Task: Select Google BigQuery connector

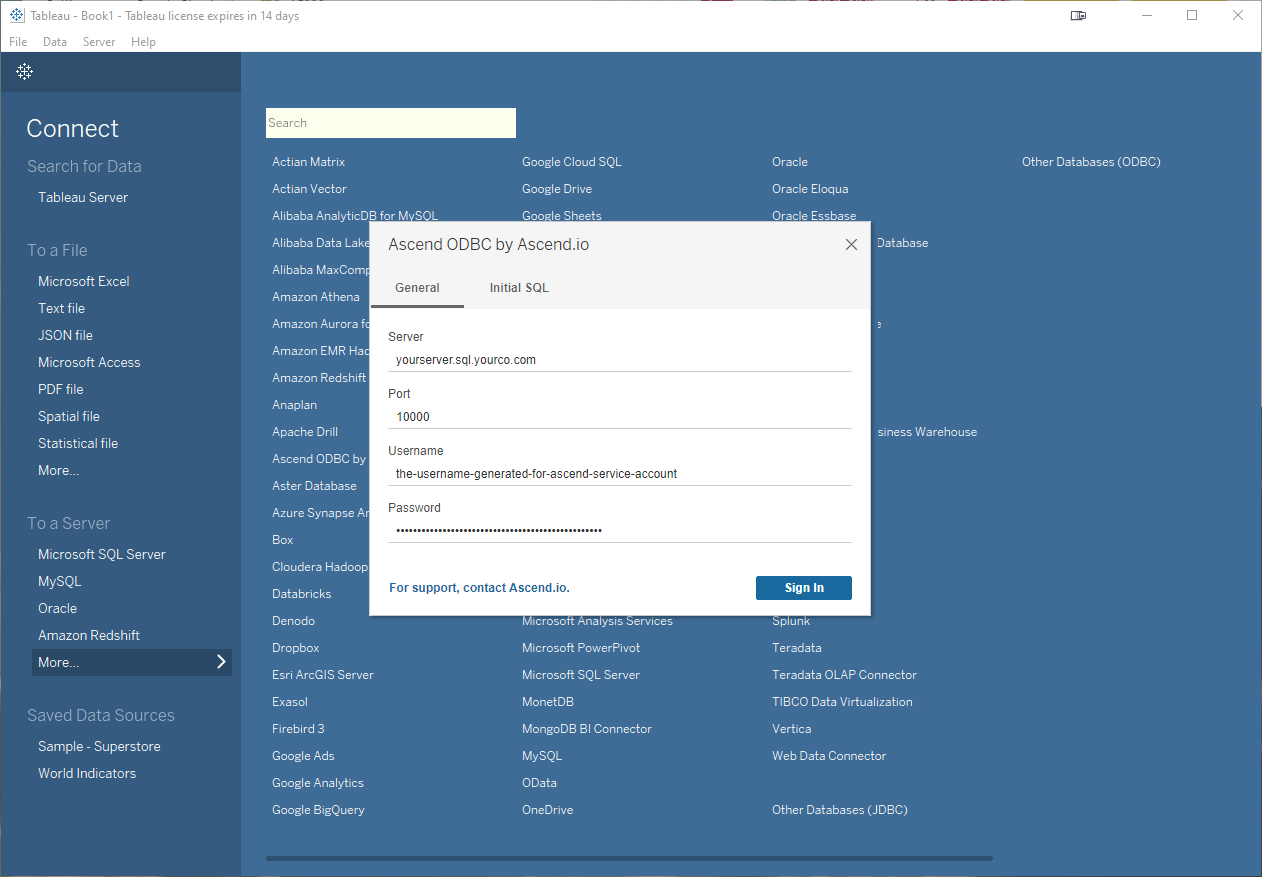Action: coord(318,810)
